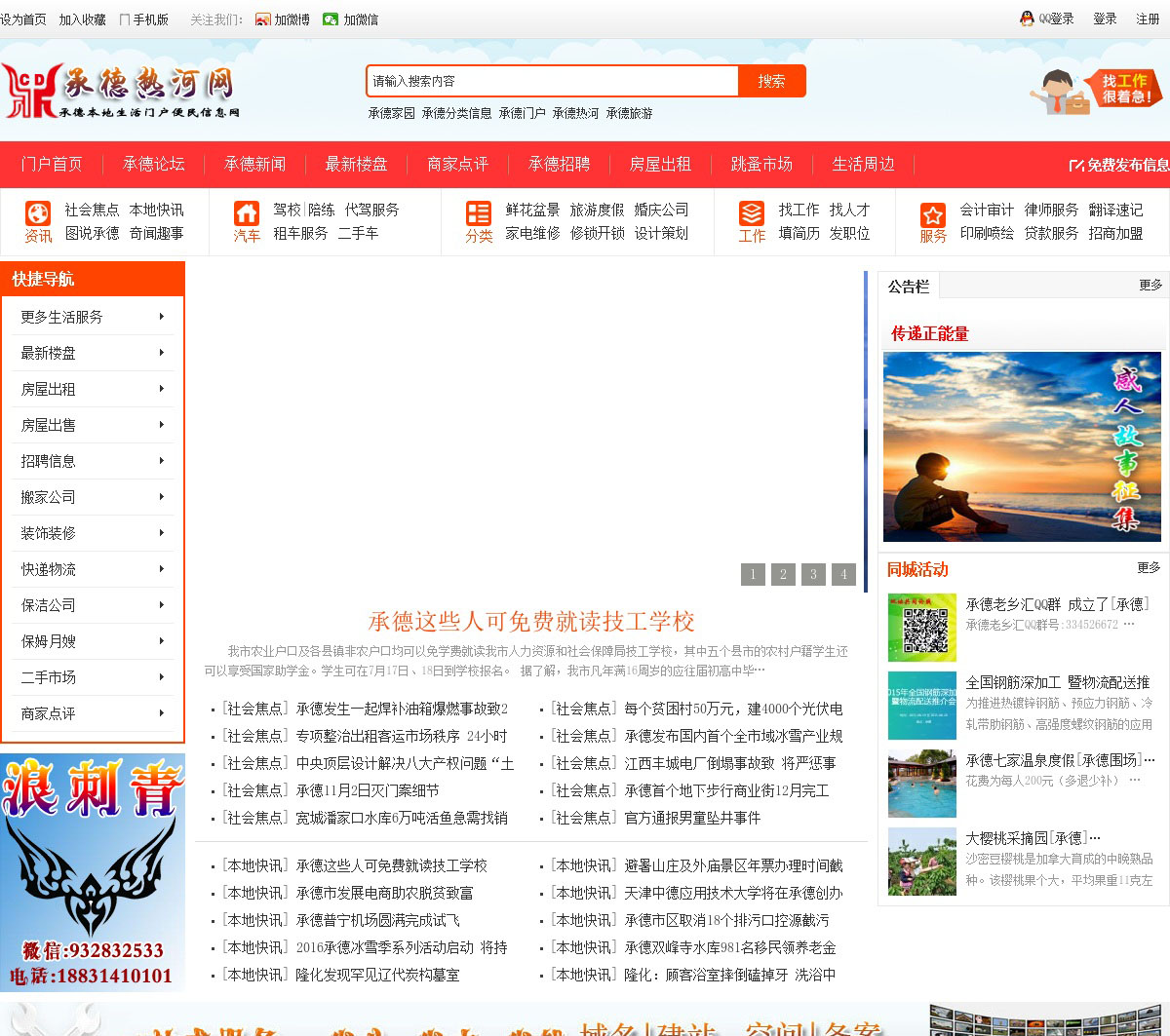Viewport: 1170px width, 1036px height.
Task: Open the QR code thumbnail for QQ群
Action: coord(921,628)
